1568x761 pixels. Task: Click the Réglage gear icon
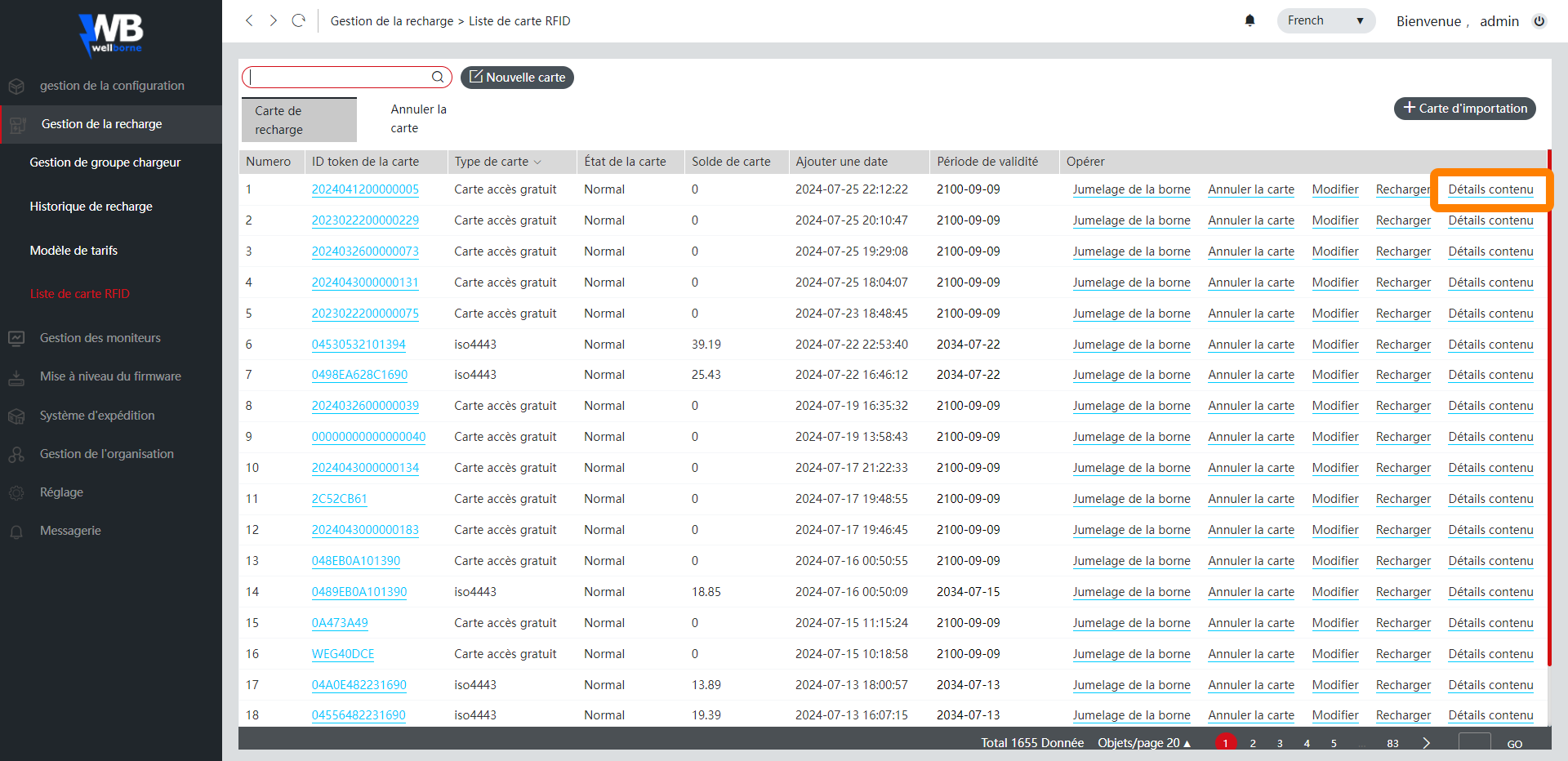pyautogui.click(x=16, y=492)
